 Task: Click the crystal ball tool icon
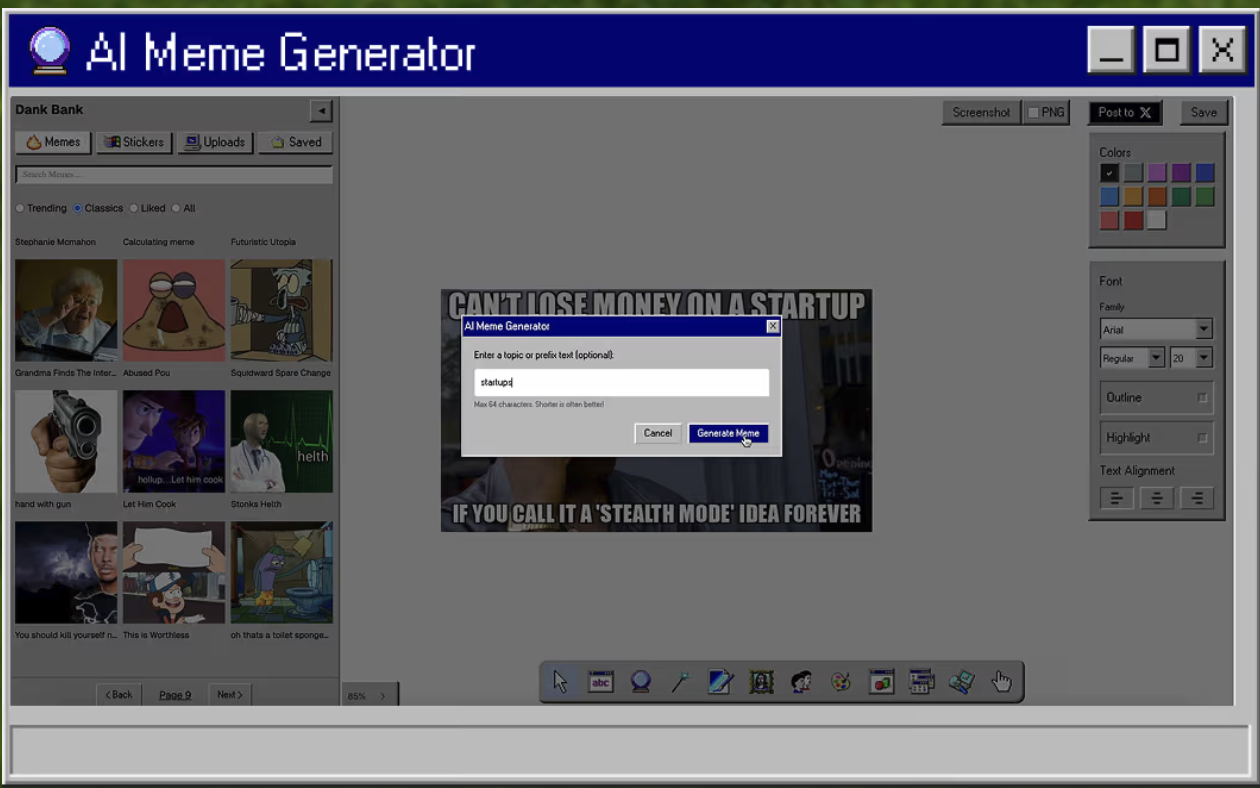tap(641, 682)
